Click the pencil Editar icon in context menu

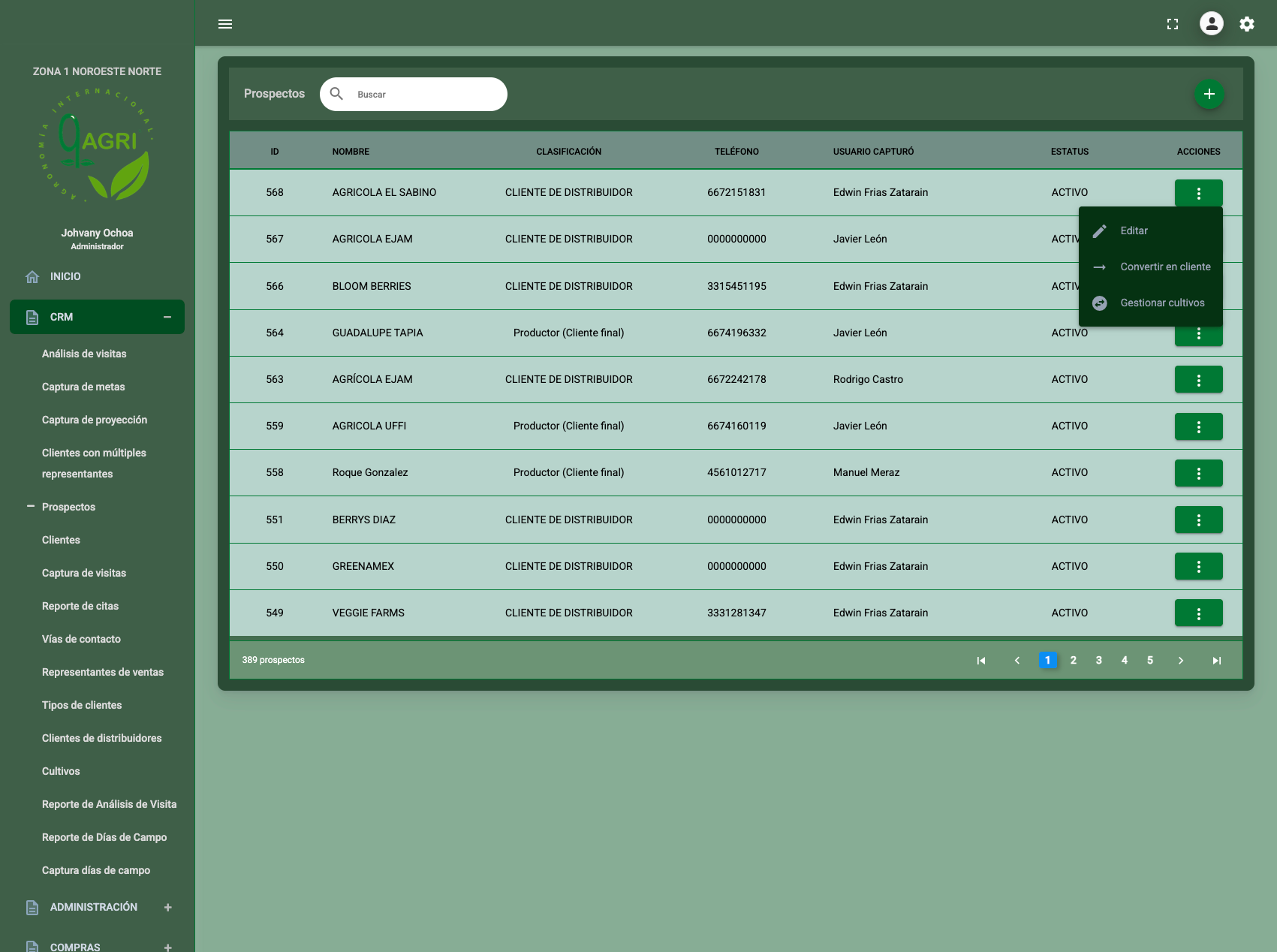coord(1099,230)
